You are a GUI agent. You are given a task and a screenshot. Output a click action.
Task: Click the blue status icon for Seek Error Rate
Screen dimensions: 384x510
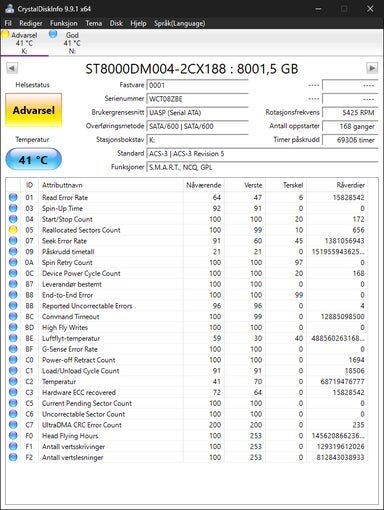pyautogui.click(x=13, y=241)
